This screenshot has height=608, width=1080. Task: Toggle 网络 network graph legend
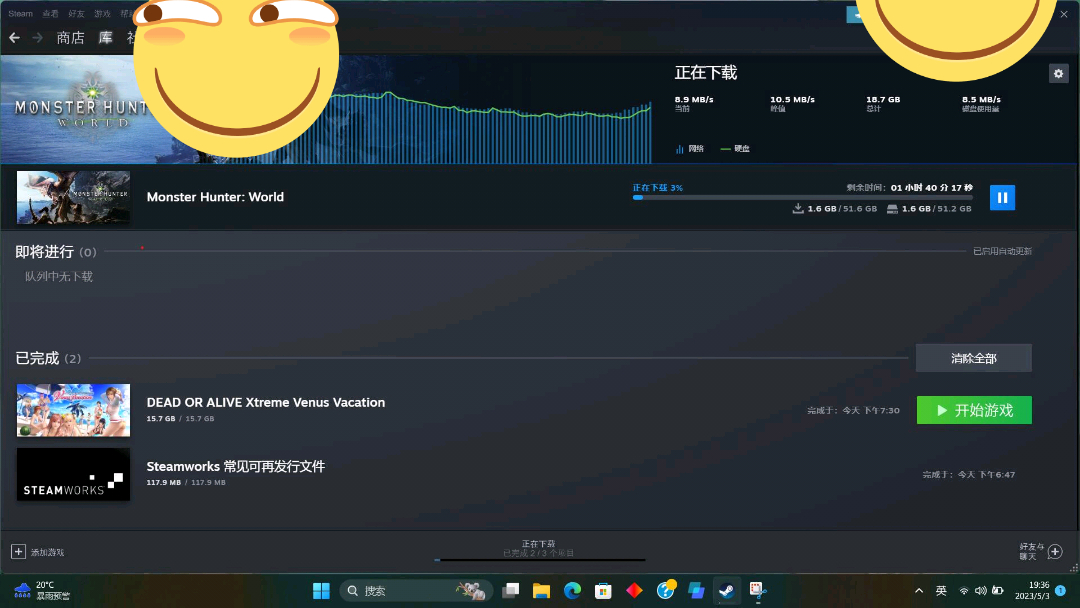click(x=690, y=149)
